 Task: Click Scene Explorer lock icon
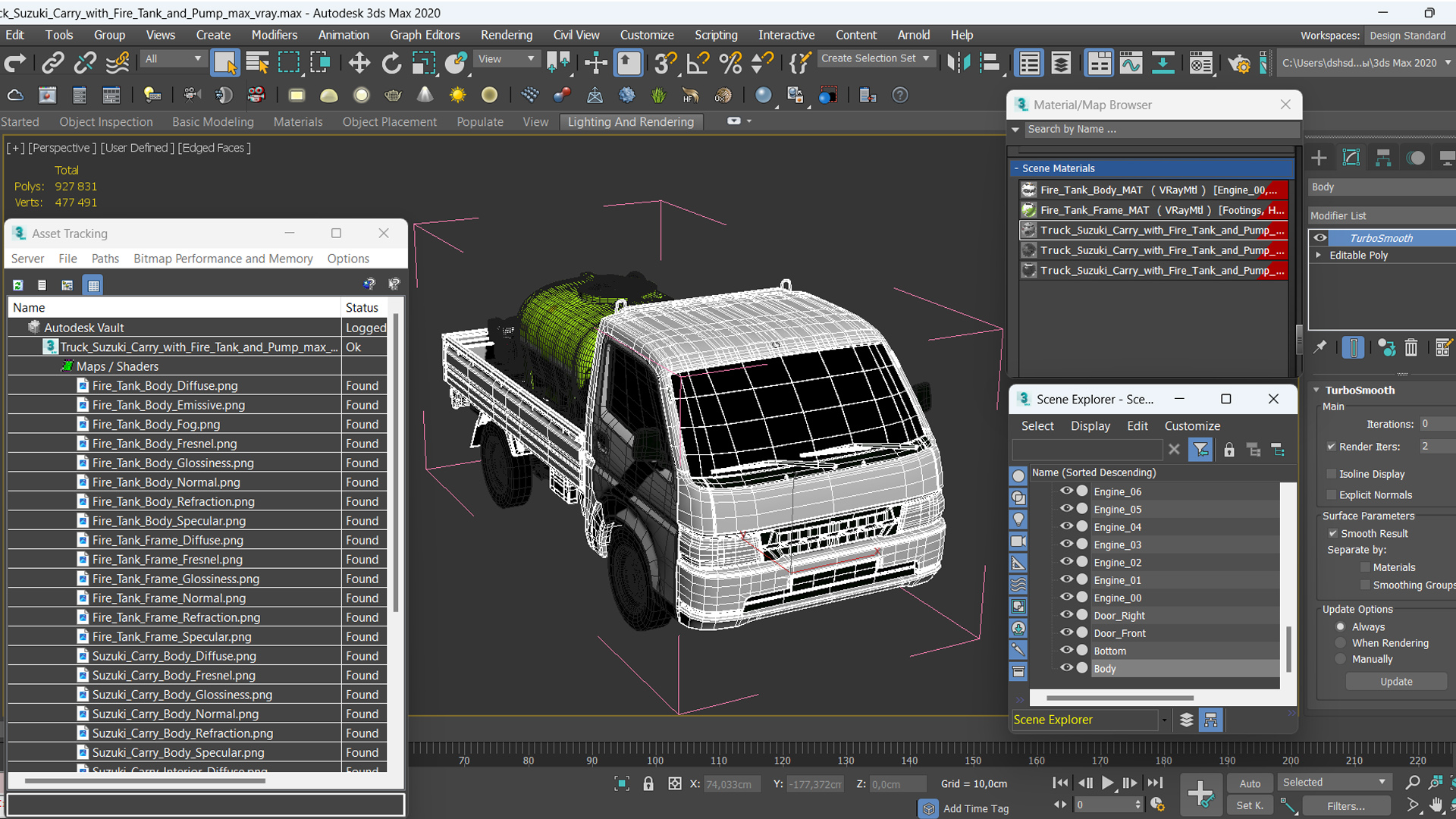click(1228, 450)
